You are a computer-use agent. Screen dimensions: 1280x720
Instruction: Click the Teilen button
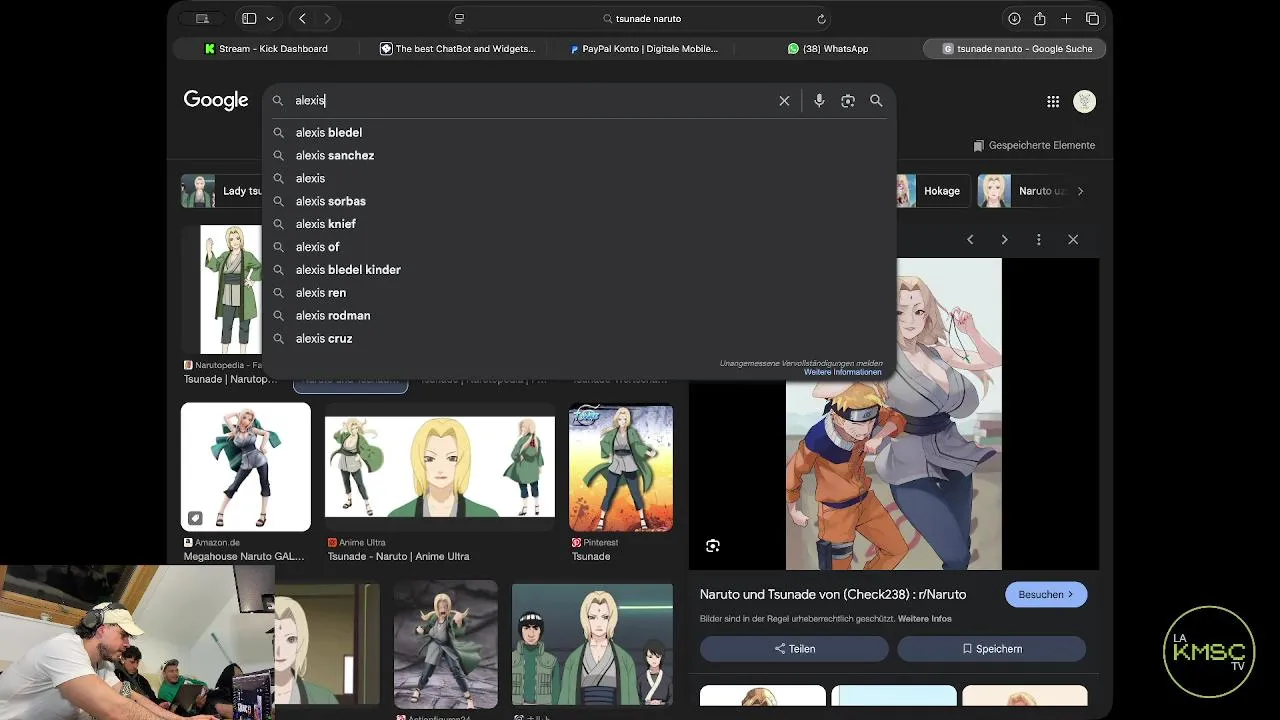pos(794,649)
